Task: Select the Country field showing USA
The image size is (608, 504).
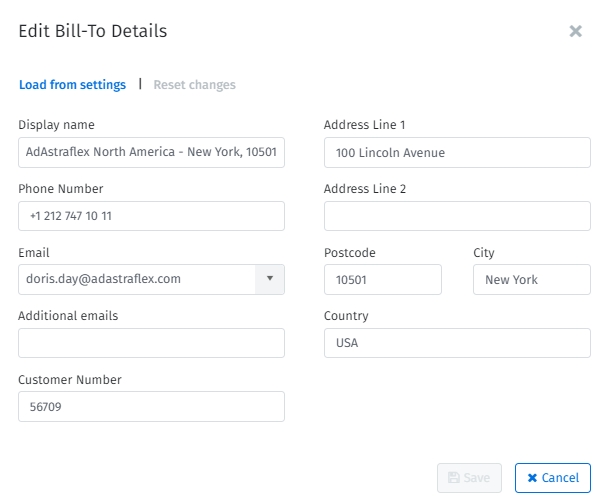Action: tap(457, 343)
